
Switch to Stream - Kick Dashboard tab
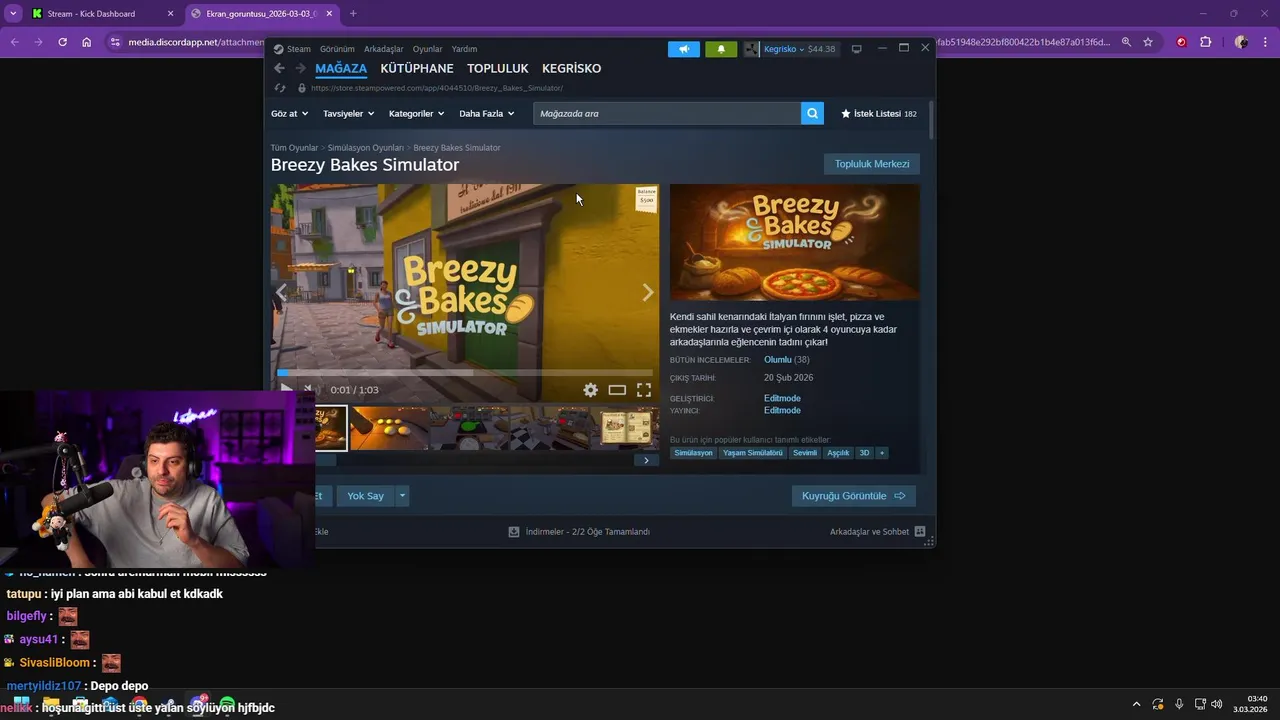point(103,14)
